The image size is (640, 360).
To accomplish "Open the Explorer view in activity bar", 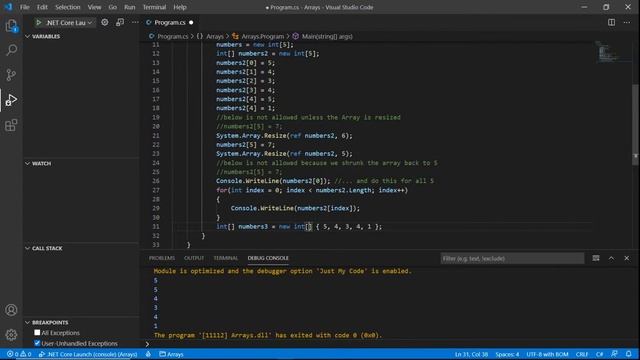I will pos(11,25).
